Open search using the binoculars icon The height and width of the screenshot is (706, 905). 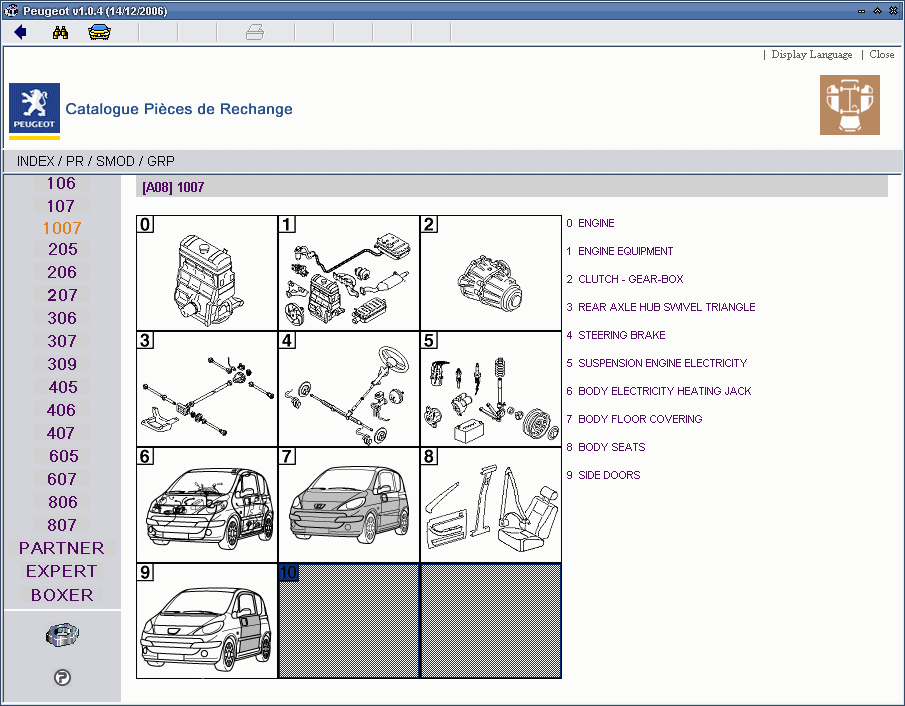tap(60, 31)
